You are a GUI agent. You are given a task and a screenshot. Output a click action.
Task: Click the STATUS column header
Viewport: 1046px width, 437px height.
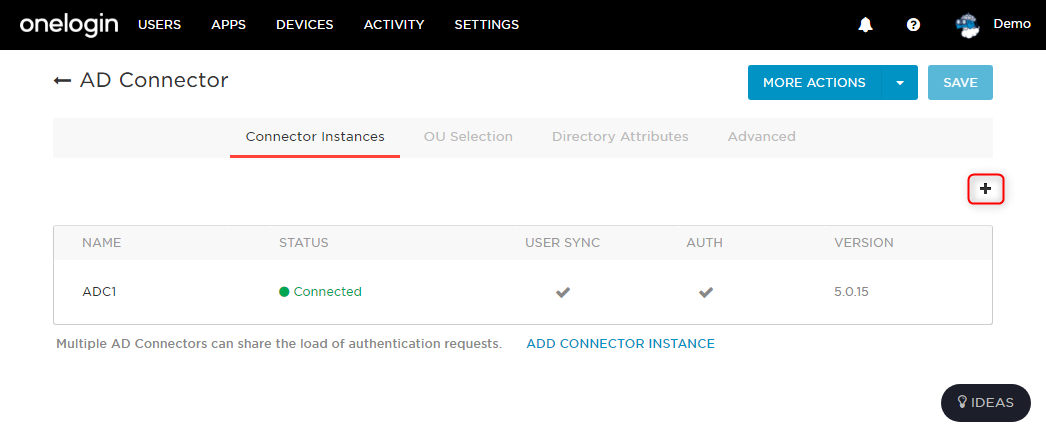(304, 243)
